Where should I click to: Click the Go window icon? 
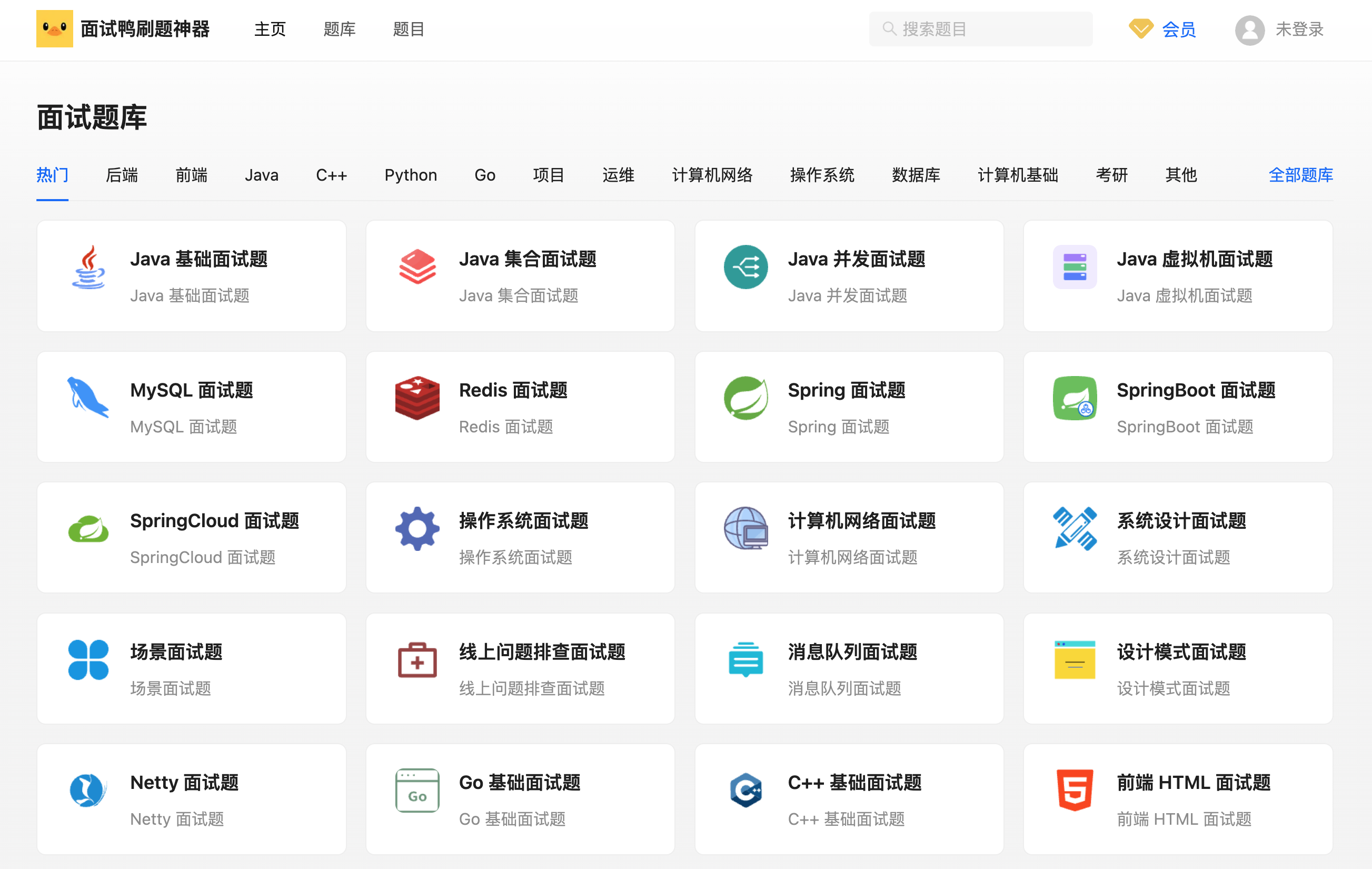tap(417, 790)
